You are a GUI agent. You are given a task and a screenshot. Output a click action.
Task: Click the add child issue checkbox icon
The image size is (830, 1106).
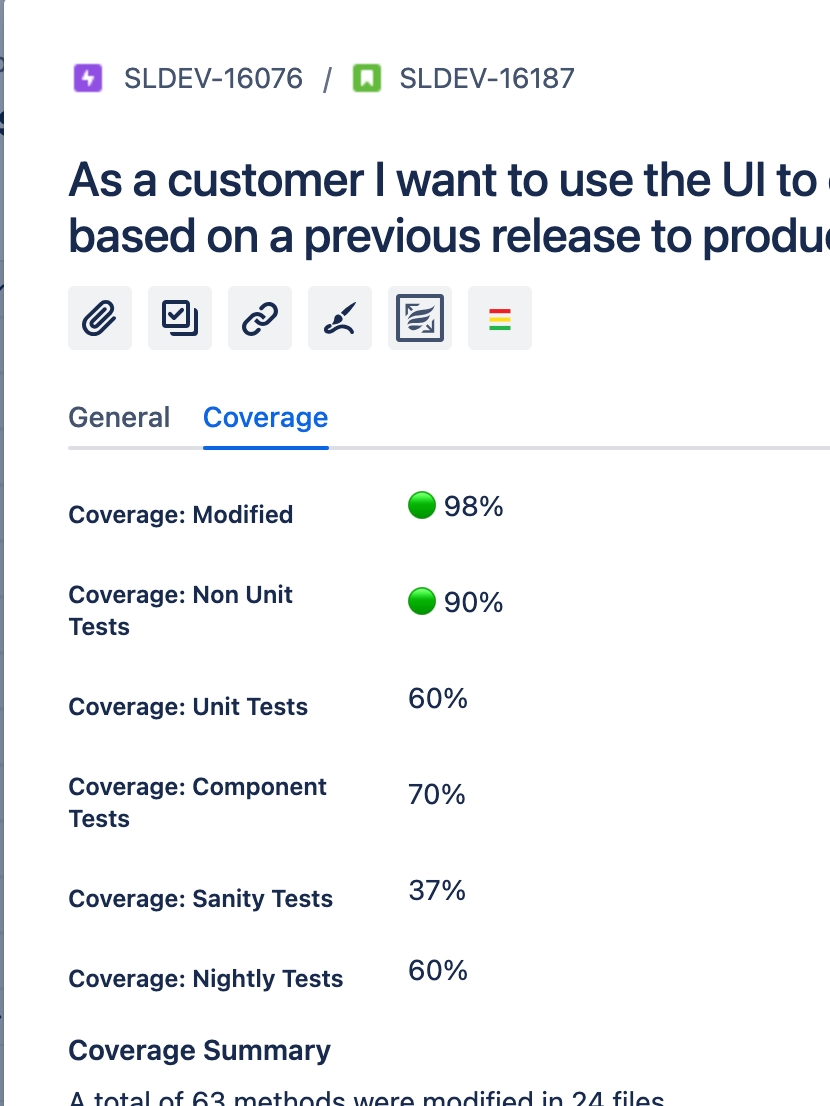click(180, 319)
